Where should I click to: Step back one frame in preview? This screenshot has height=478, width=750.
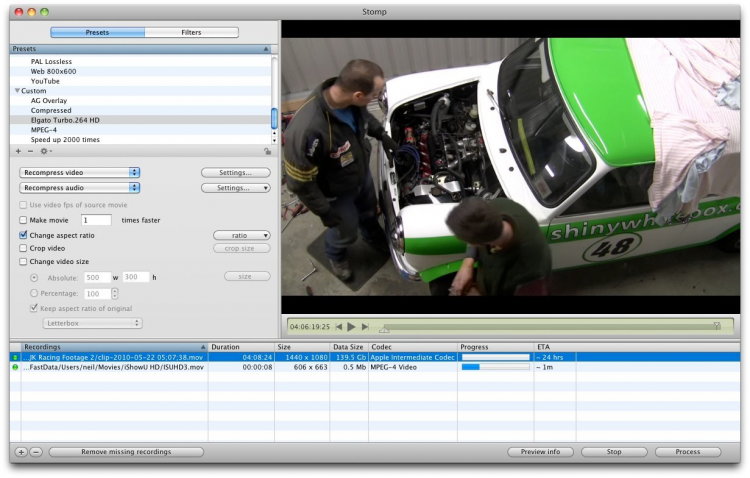339,327
